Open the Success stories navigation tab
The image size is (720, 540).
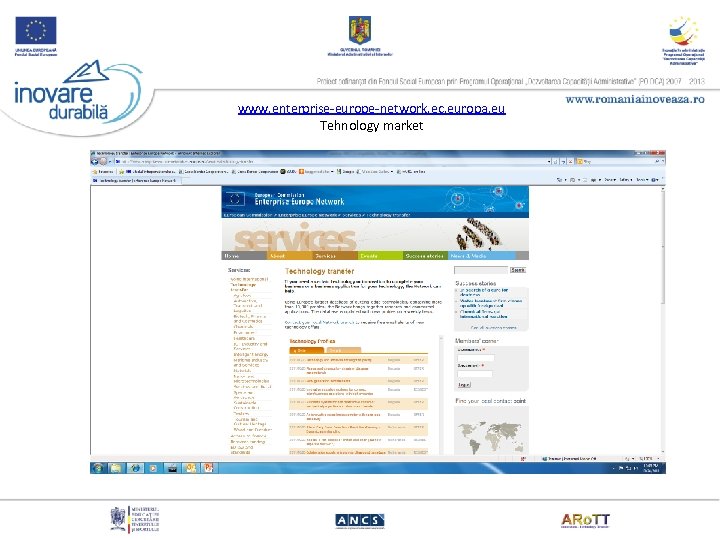point(425,256)
